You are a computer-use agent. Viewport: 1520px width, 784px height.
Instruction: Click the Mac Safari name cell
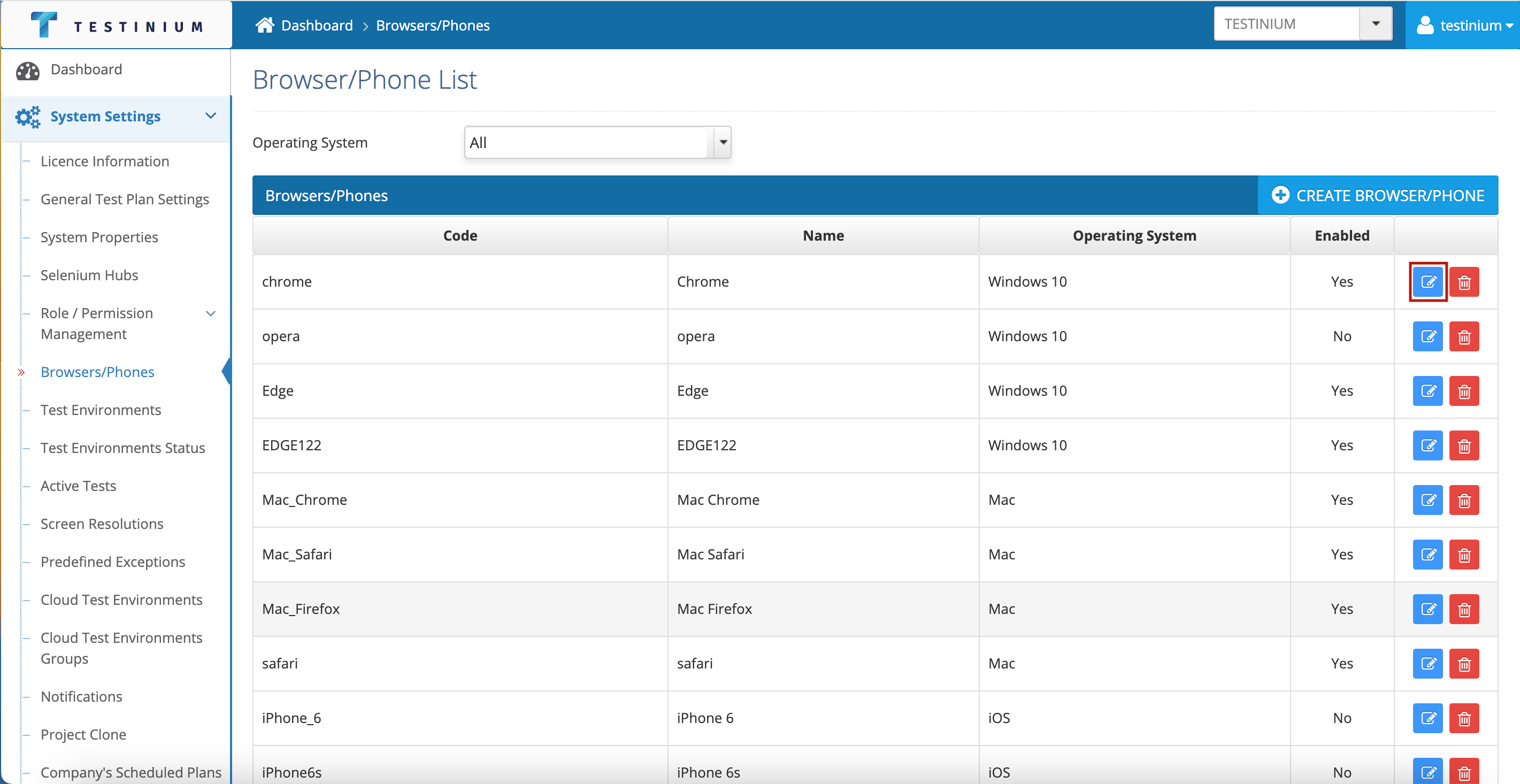pos(823,554)
